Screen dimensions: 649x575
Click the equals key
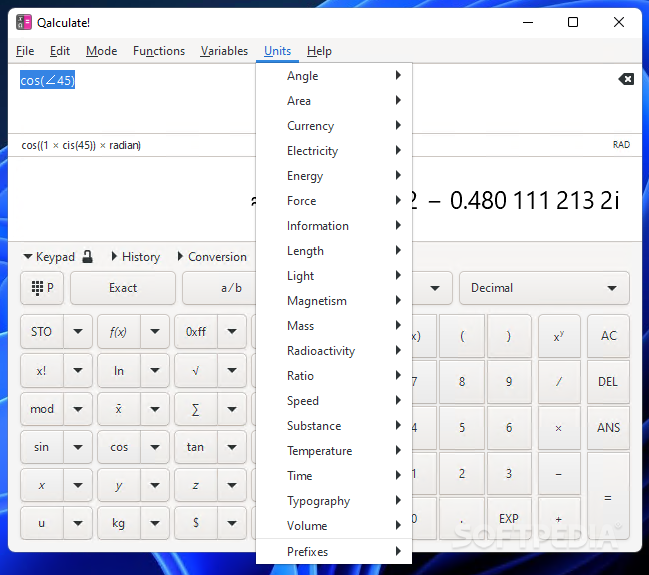[x=608, y=496]
